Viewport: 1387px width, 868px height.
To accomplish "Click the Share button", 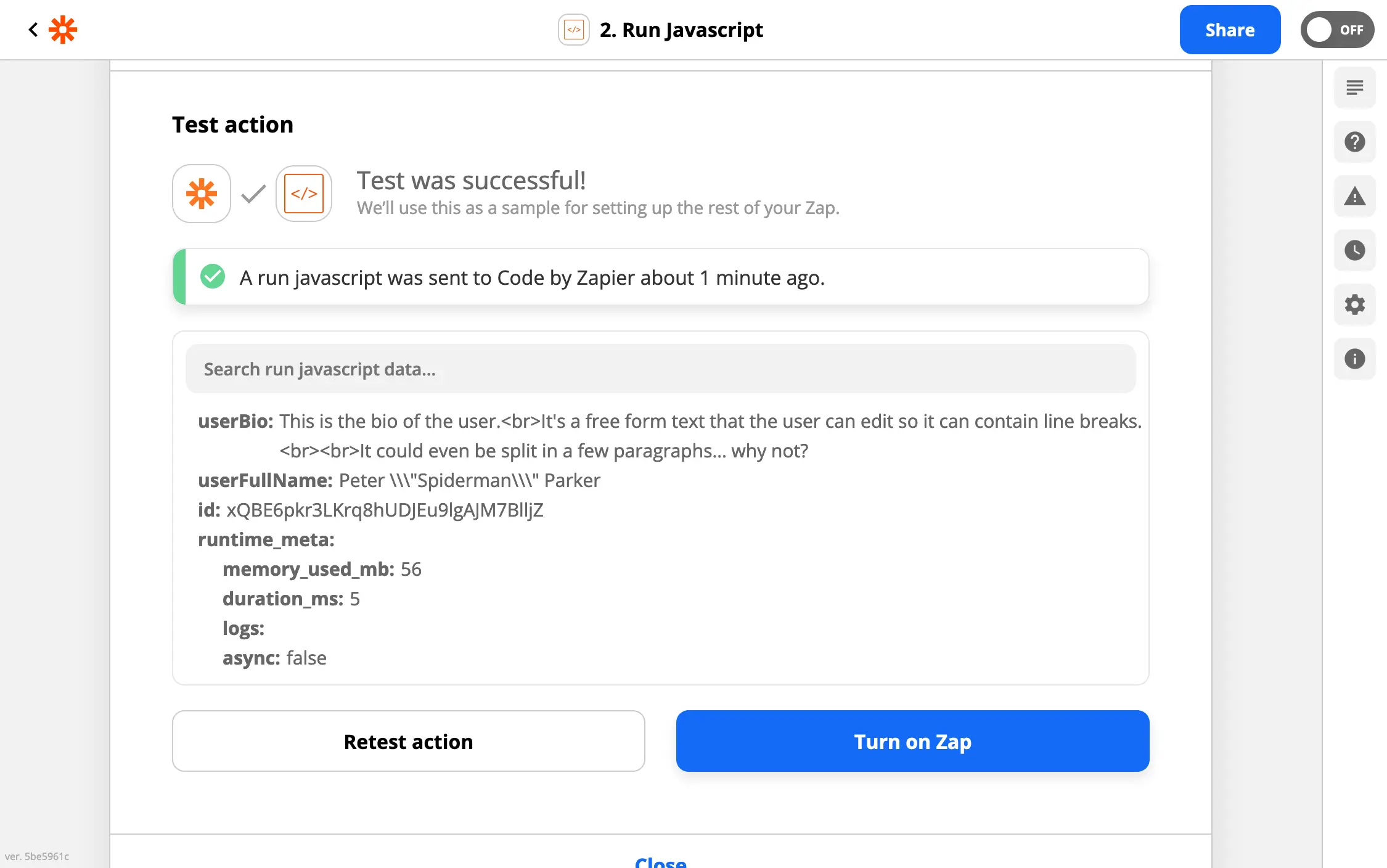I will 1229,29.
